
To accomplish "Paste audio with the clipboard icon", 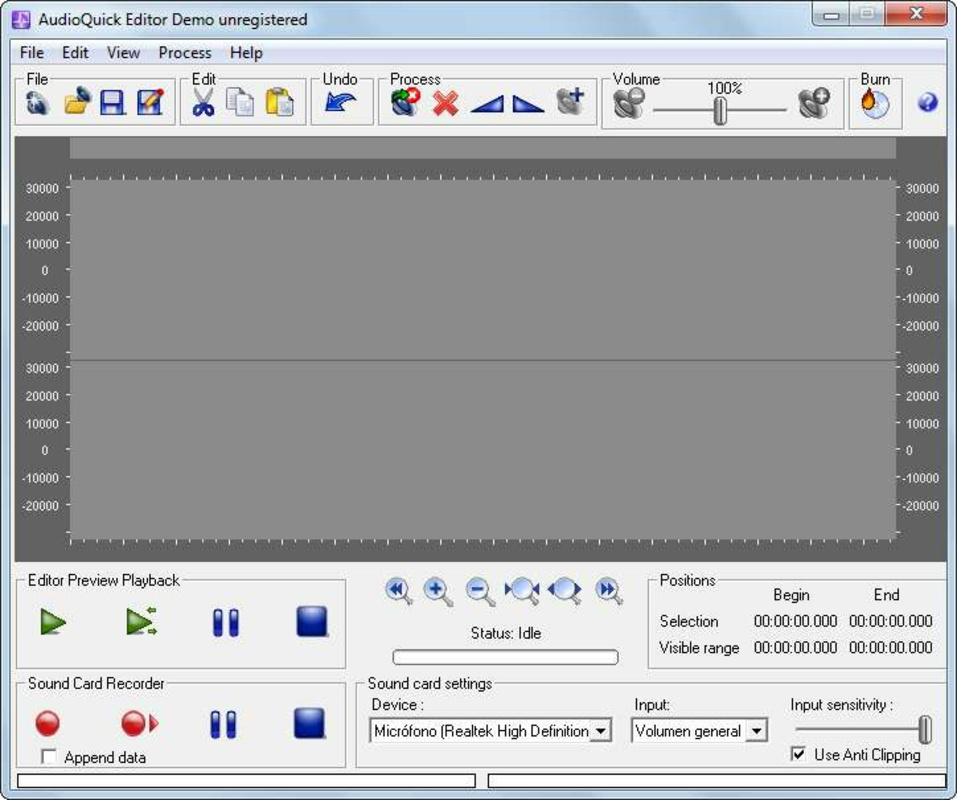I will 280,102.
